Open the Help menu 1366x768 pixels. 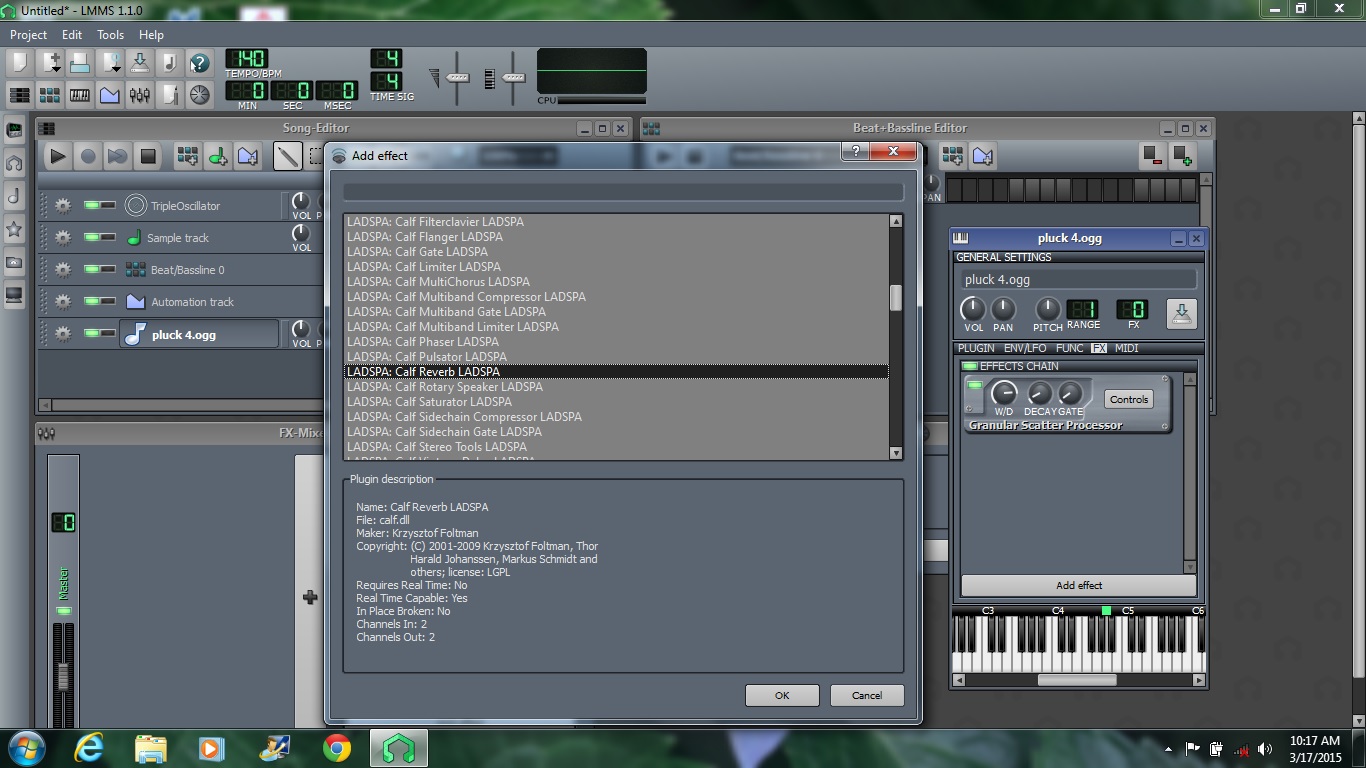click(151, 34)
